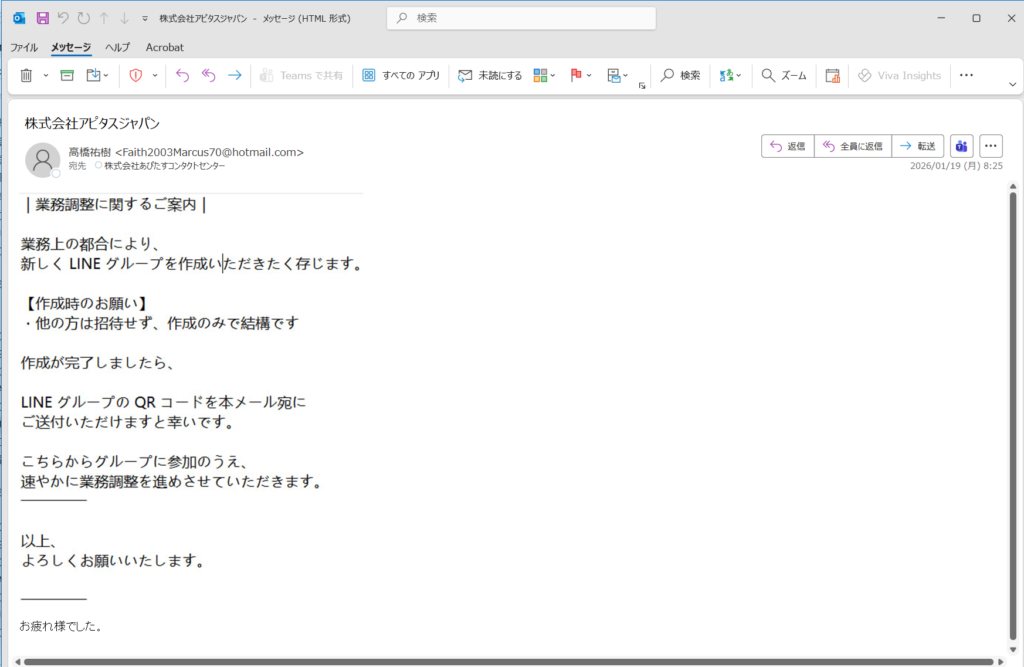Click the vertical scrollbar in message body
Image resolution: width=1024 pixels, height=667 pixels.
point(1013,400)
